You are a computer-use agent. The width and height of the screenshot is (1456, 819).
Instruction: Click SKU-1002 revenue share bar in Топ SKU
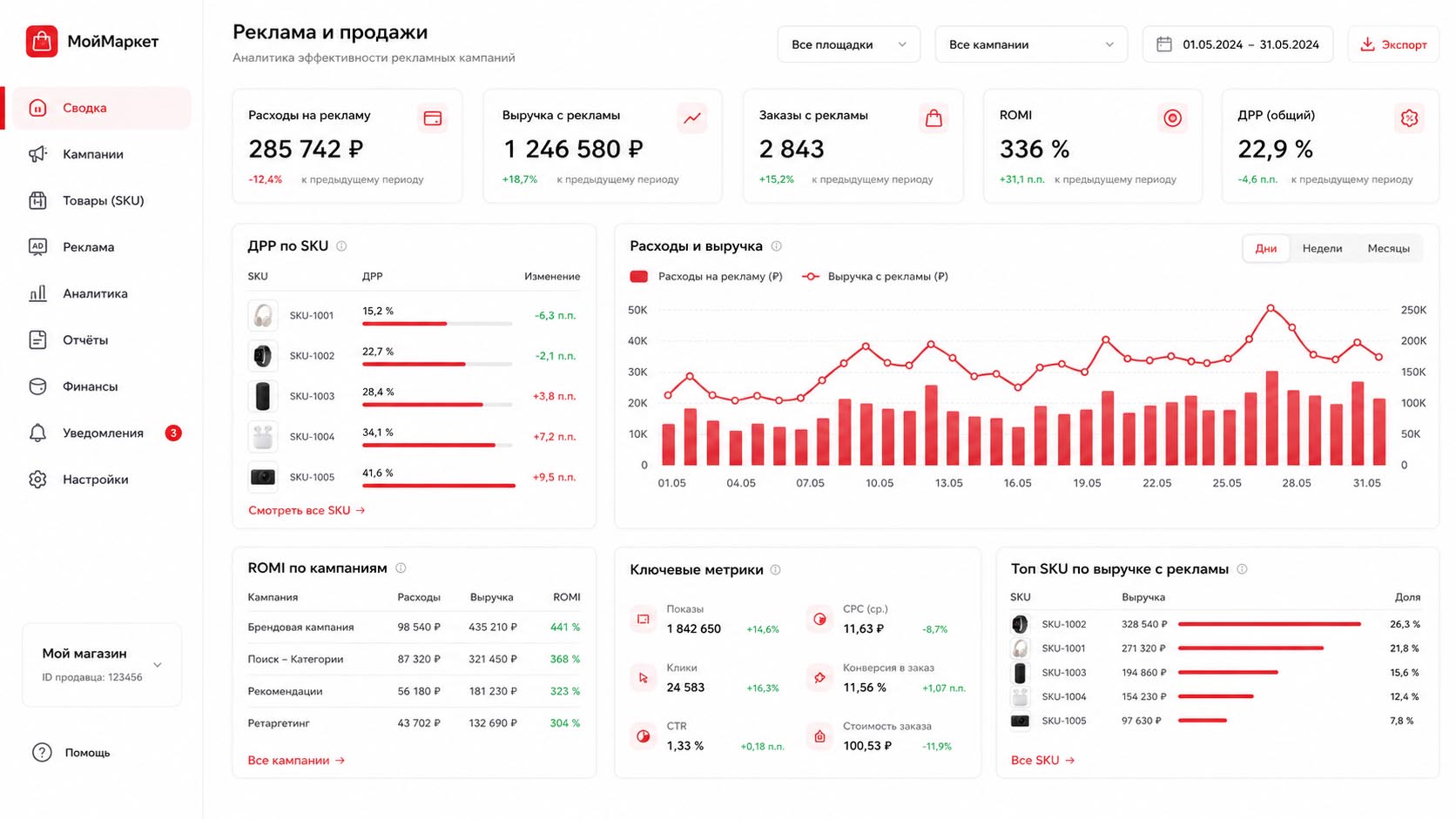click(x=1270, y=624)
